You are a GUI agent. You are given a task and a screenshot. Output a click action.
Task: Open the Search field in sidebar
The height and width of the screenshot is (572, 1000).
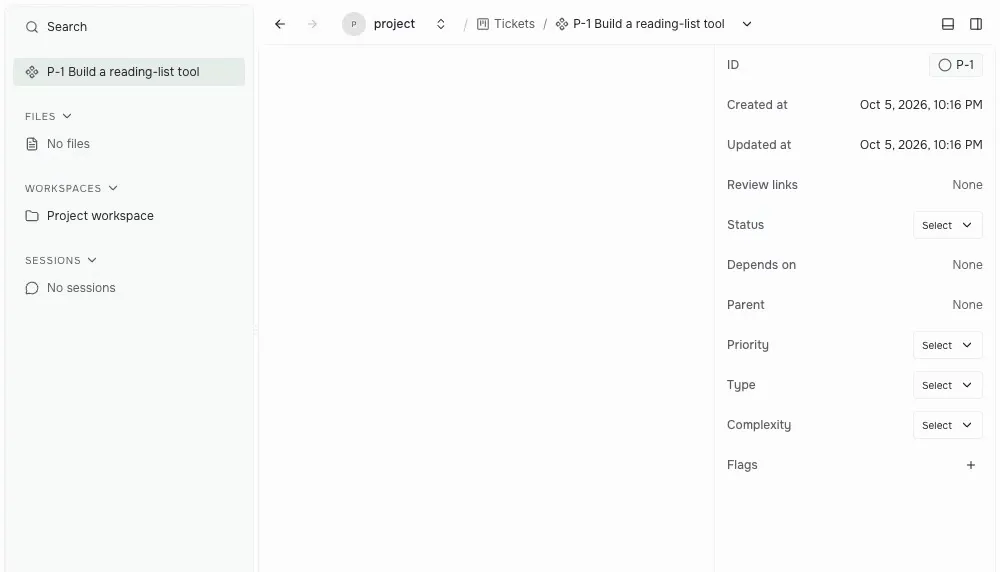[x=129, y=27]
